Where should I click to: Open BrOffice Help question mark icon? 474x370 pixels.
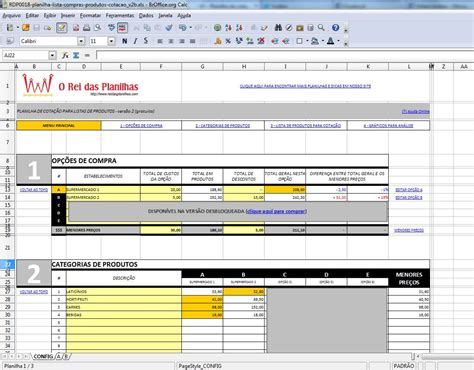335,28
